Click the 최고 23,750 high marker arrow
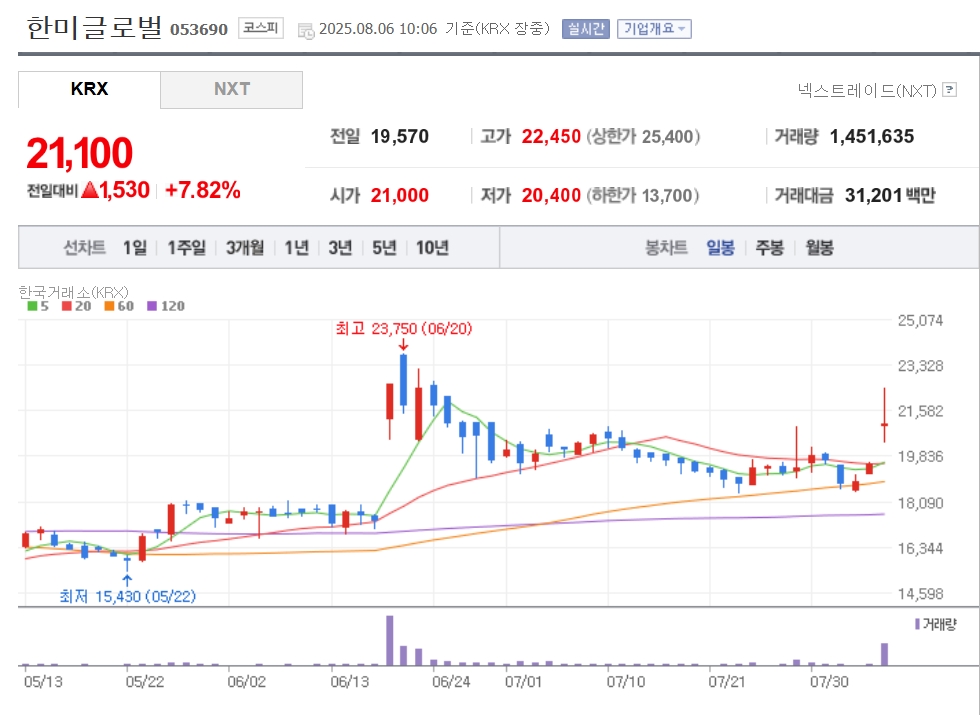The width and height of the screenshot is (980, 715). tap(403, 344)
